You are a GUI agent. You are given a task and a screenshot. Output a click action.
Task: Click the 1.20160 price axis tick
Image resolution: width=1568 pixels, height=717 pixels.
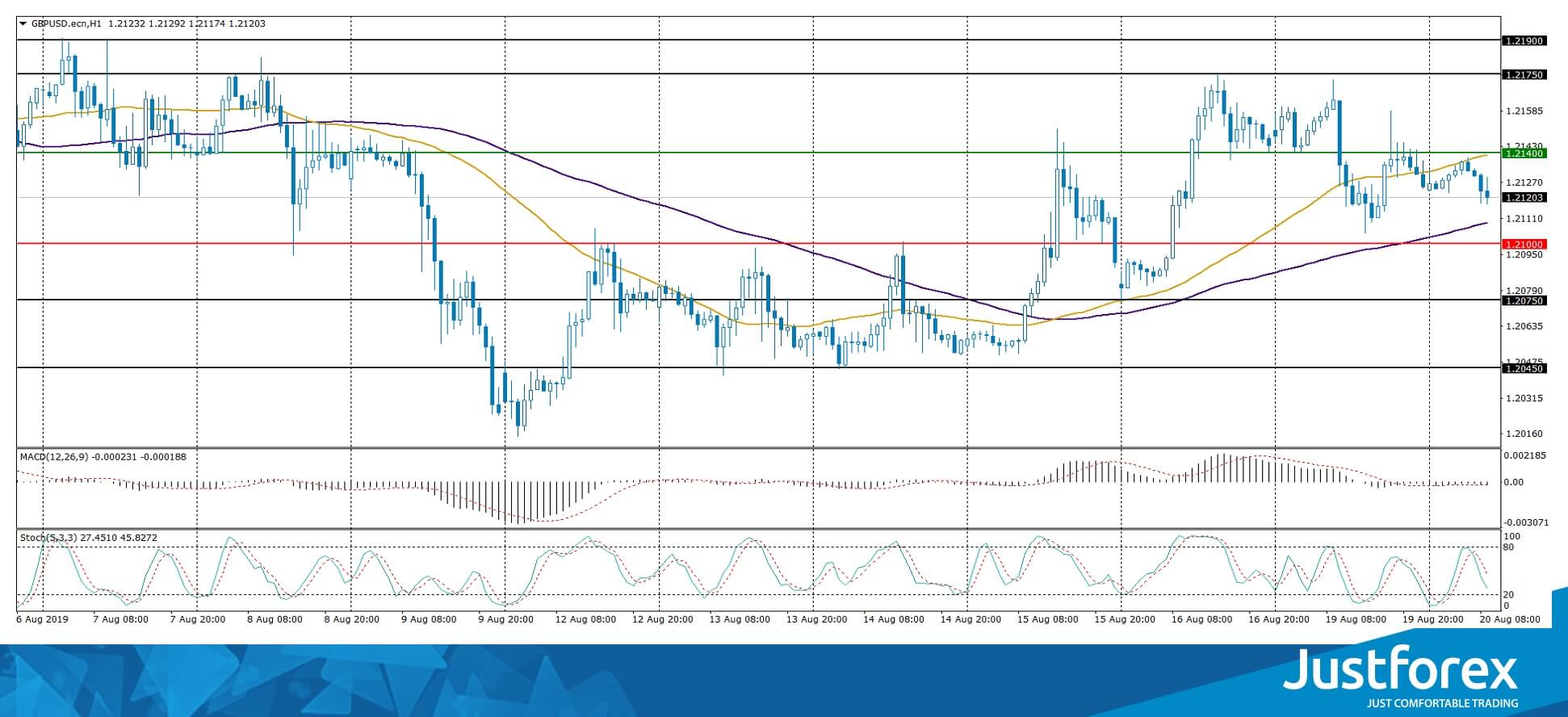pos(1524,434)
